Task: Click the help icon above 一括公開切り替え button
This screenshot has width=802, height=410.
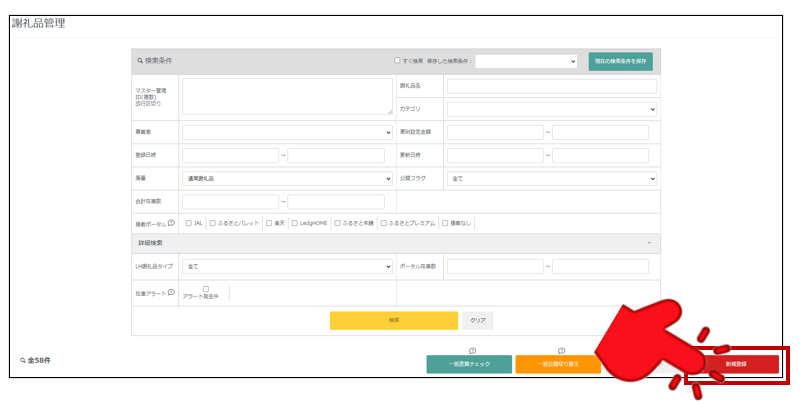Action: point(562,350)
